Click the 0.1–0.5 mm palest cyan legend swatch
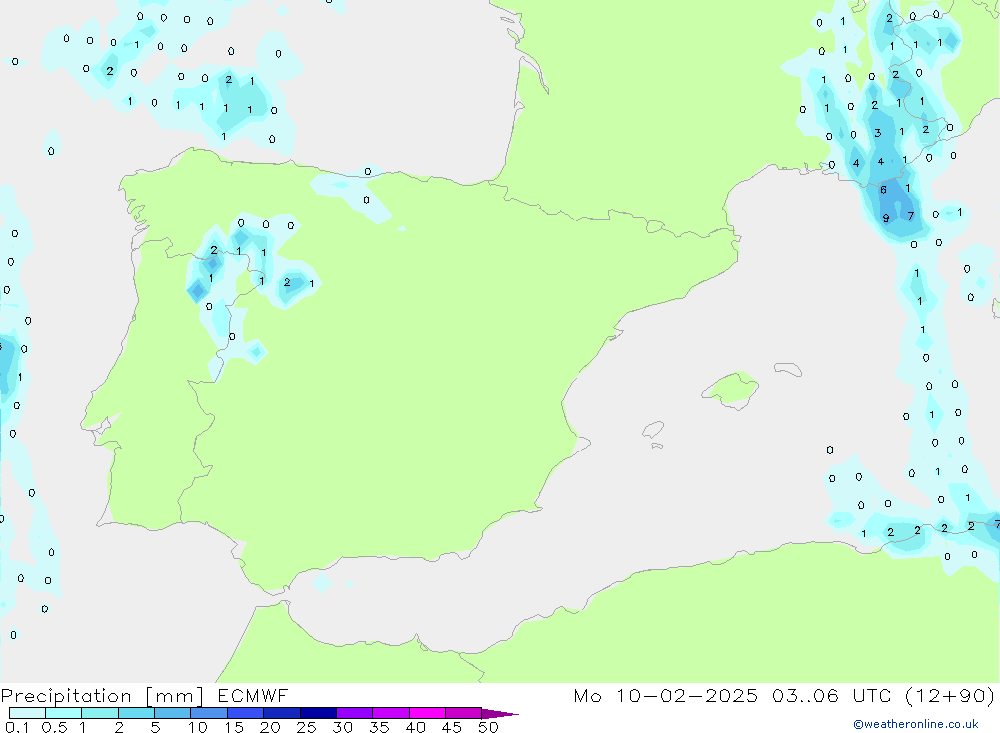This screenshot has height=733, width=1000. click(27, 713)
